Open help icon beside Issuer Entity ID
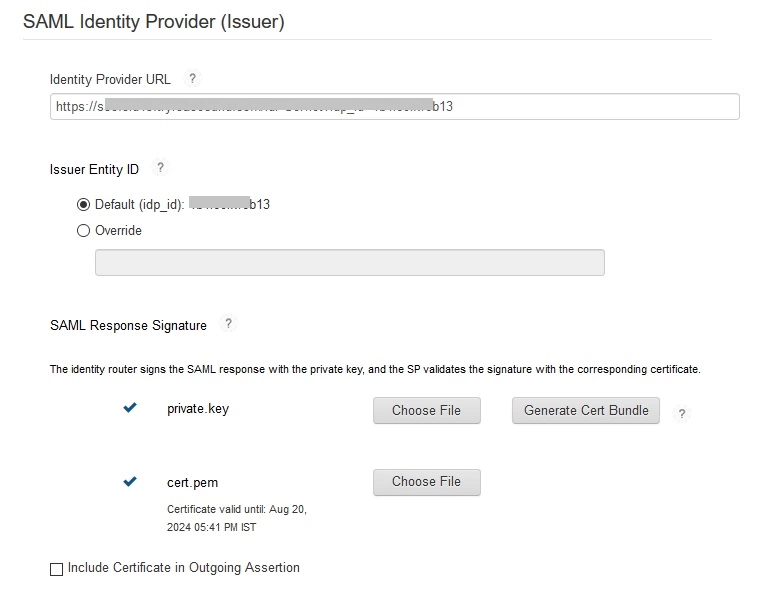779x597 pixels. [x=160, y=168]
